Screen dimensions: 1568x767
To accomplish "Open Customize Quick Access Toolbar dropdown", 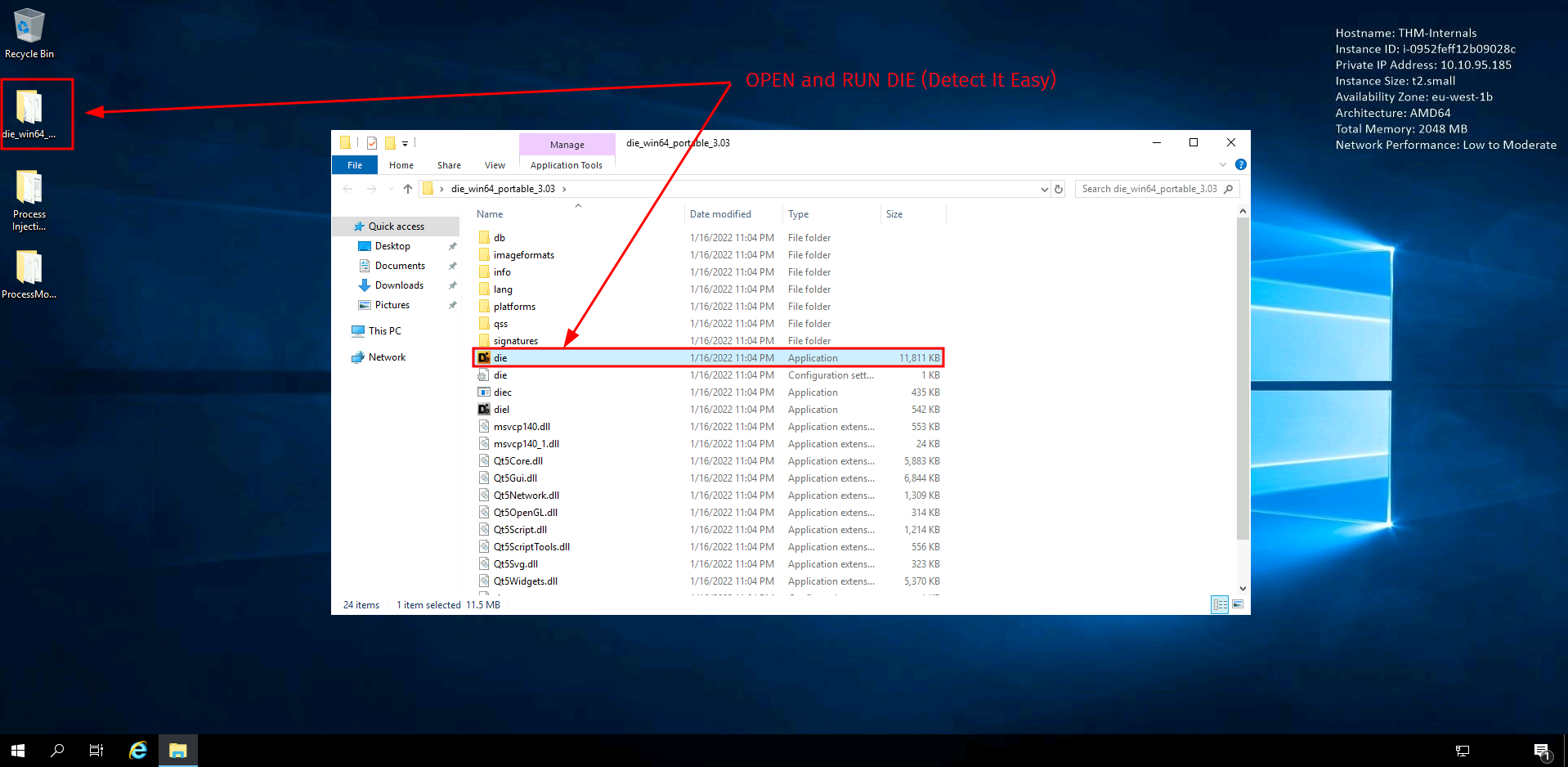I will click(405, 144).
